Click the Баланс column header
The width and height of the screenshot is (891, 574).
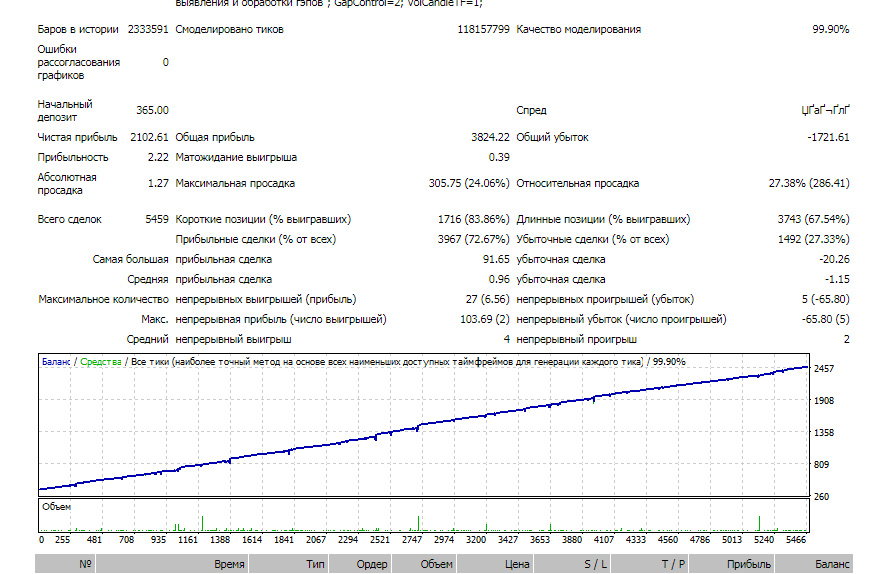point(814,564)
